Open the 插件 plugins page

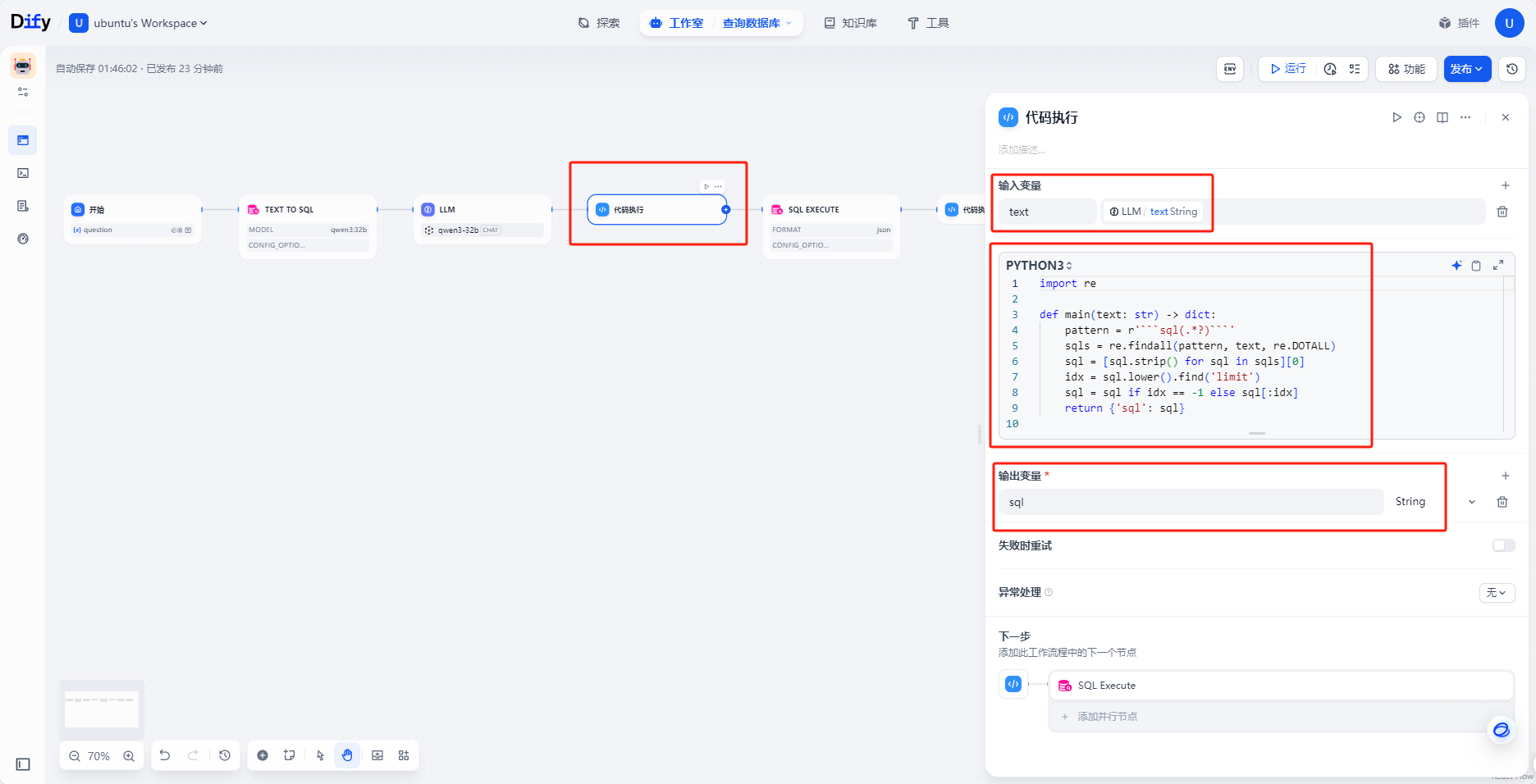1459,23
